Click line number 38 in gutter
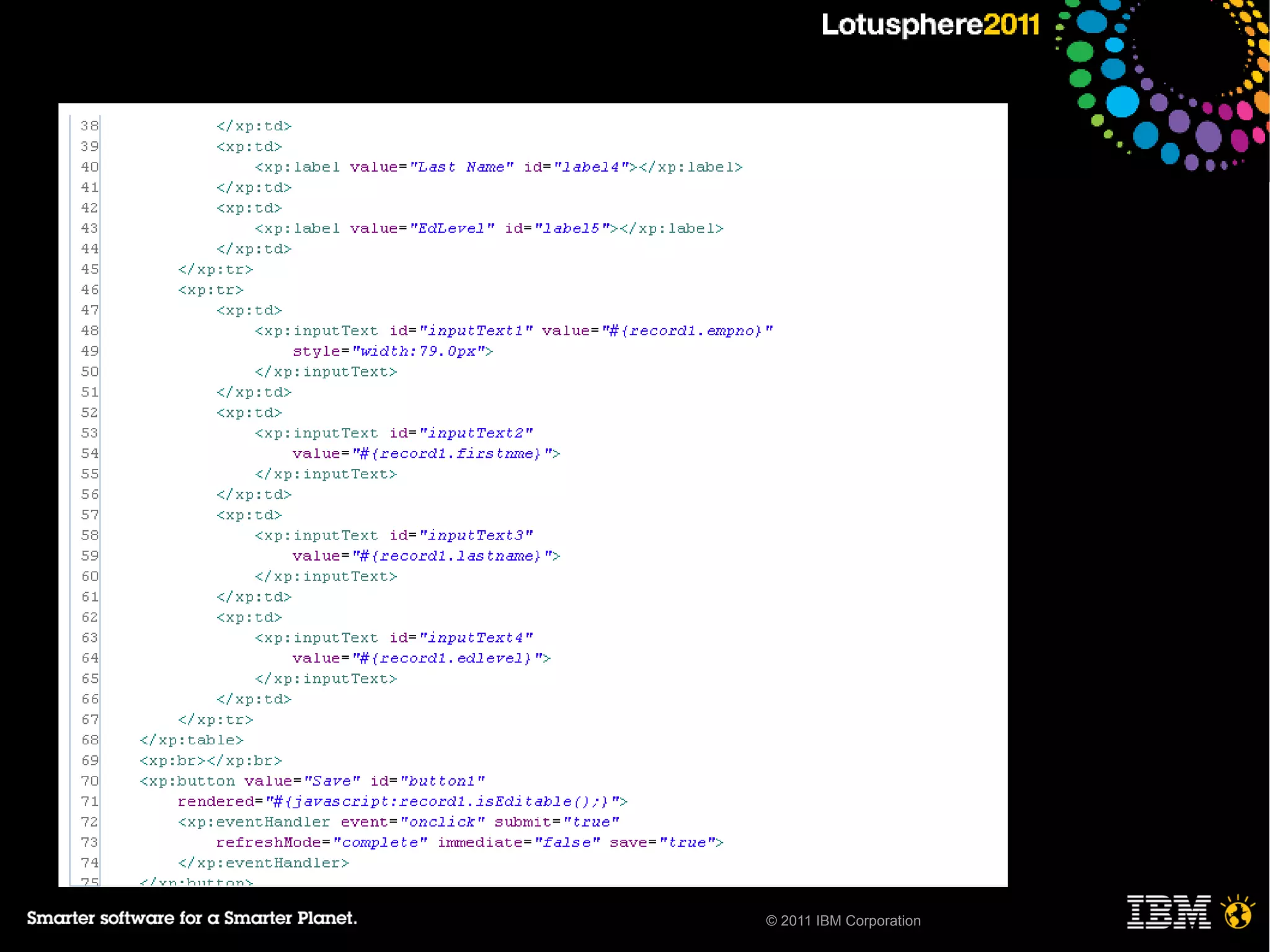This screenshot has height=952, width=1270. tap(89, 126)
